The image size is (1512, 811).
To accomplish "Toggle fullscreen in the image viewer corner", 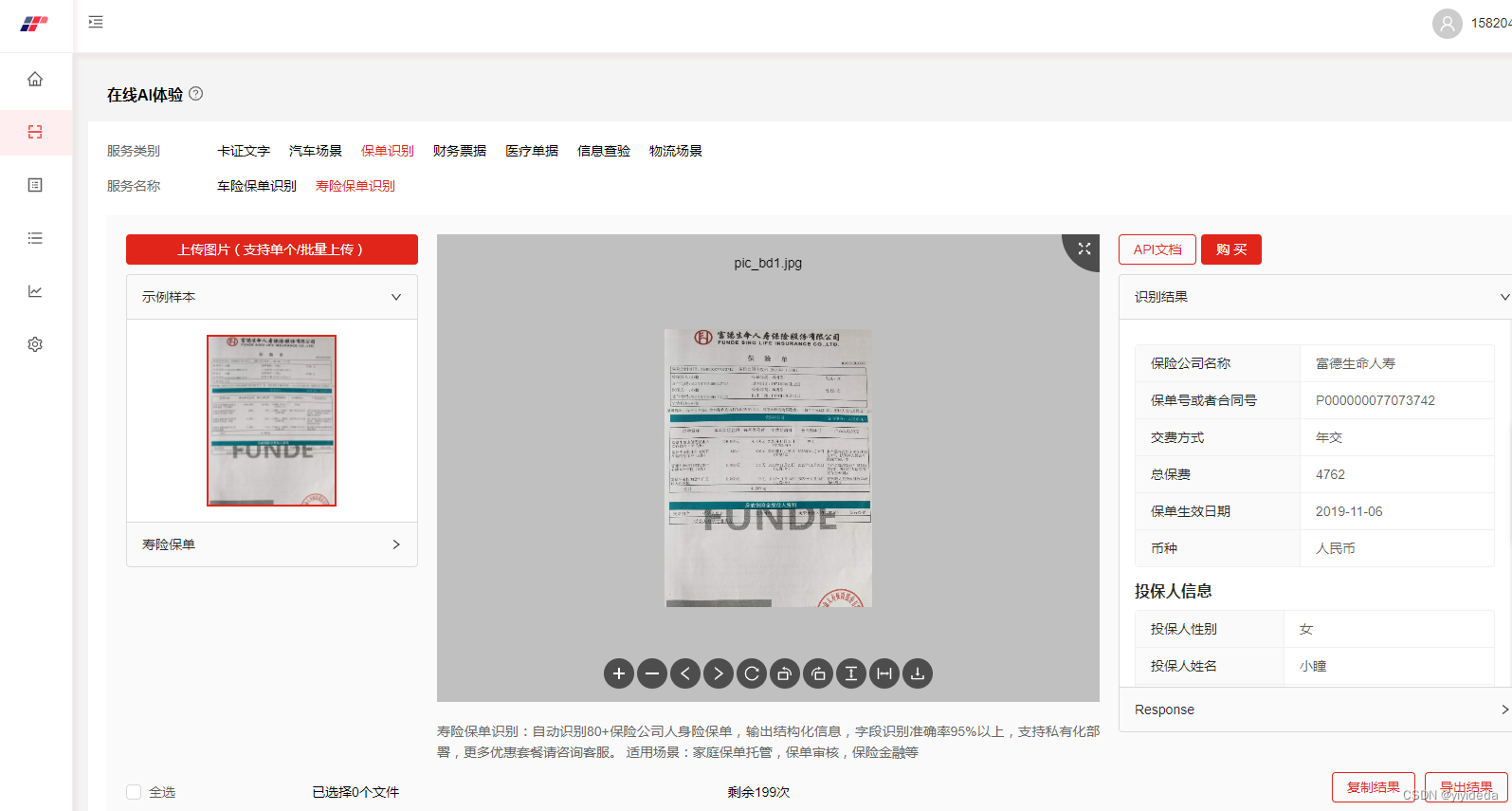I will pyautogui.click(x=1084, y=249).
